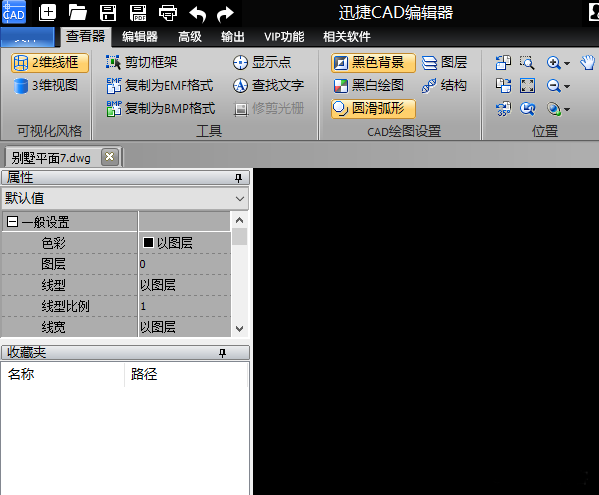Select the zoom window (marquee zoom) icon
Screen dimensions: 599x495
click(x=527, y=63)
